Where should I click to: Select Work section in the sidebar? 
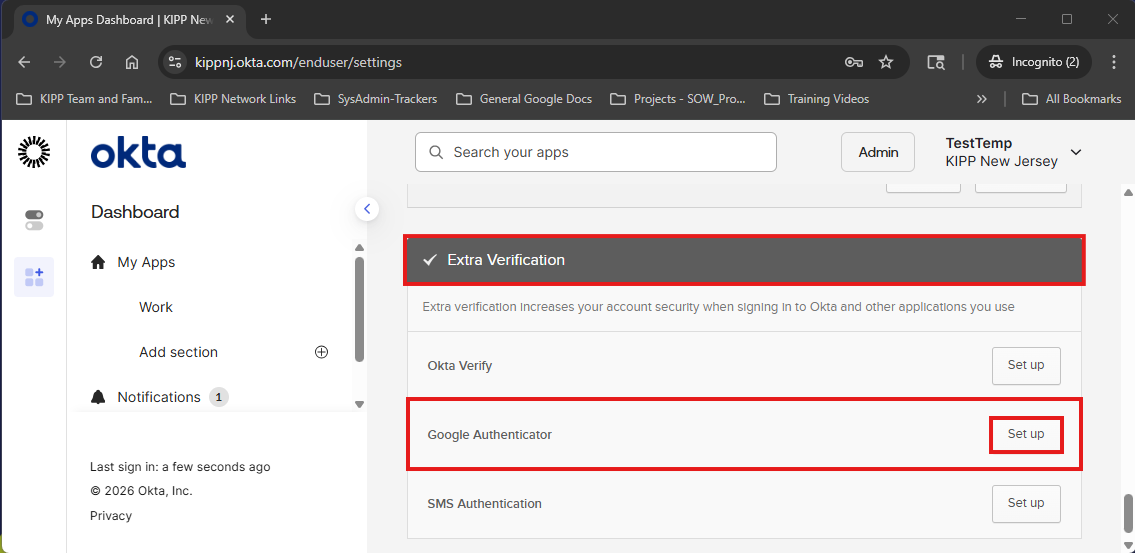coord(156,307)
